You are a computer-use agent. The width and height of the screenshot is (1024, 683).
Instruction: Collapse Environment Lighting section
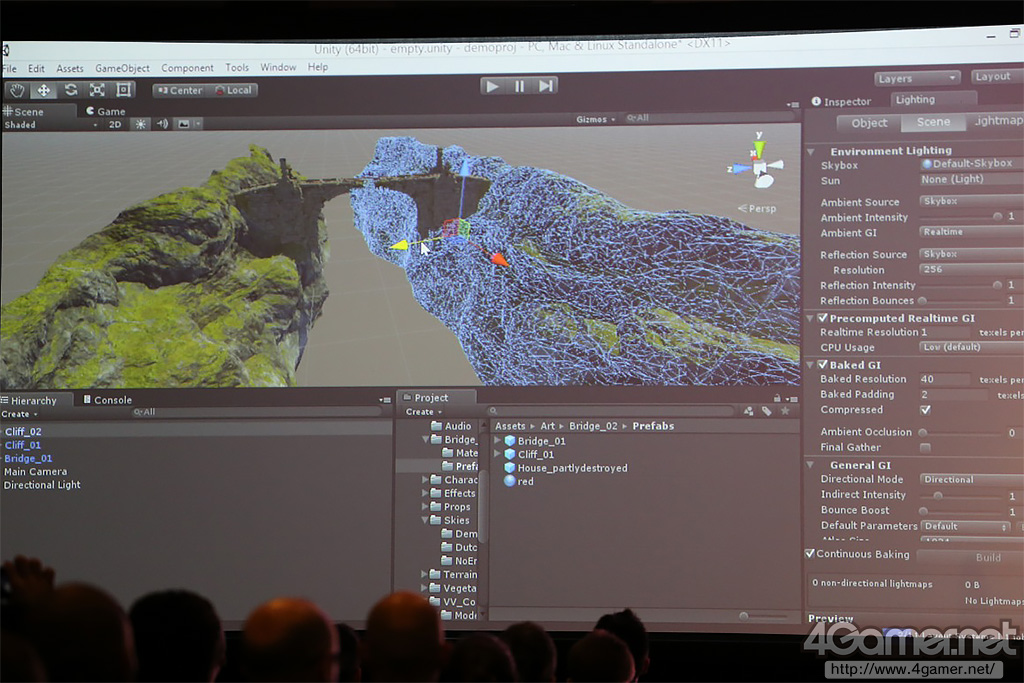(x=810, y=151)
